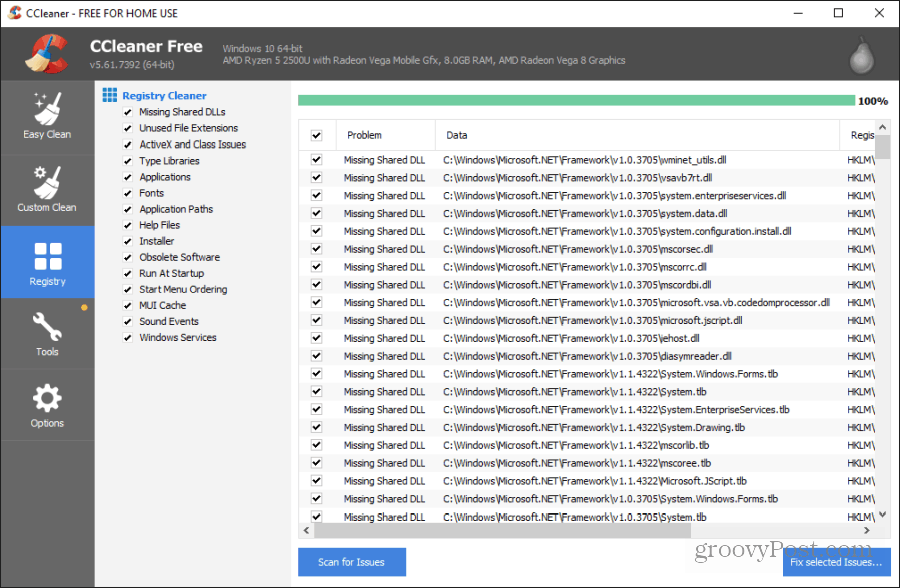
Task: Select system.configuration.install.dll data cell
Action: click(x=617, y=231)
